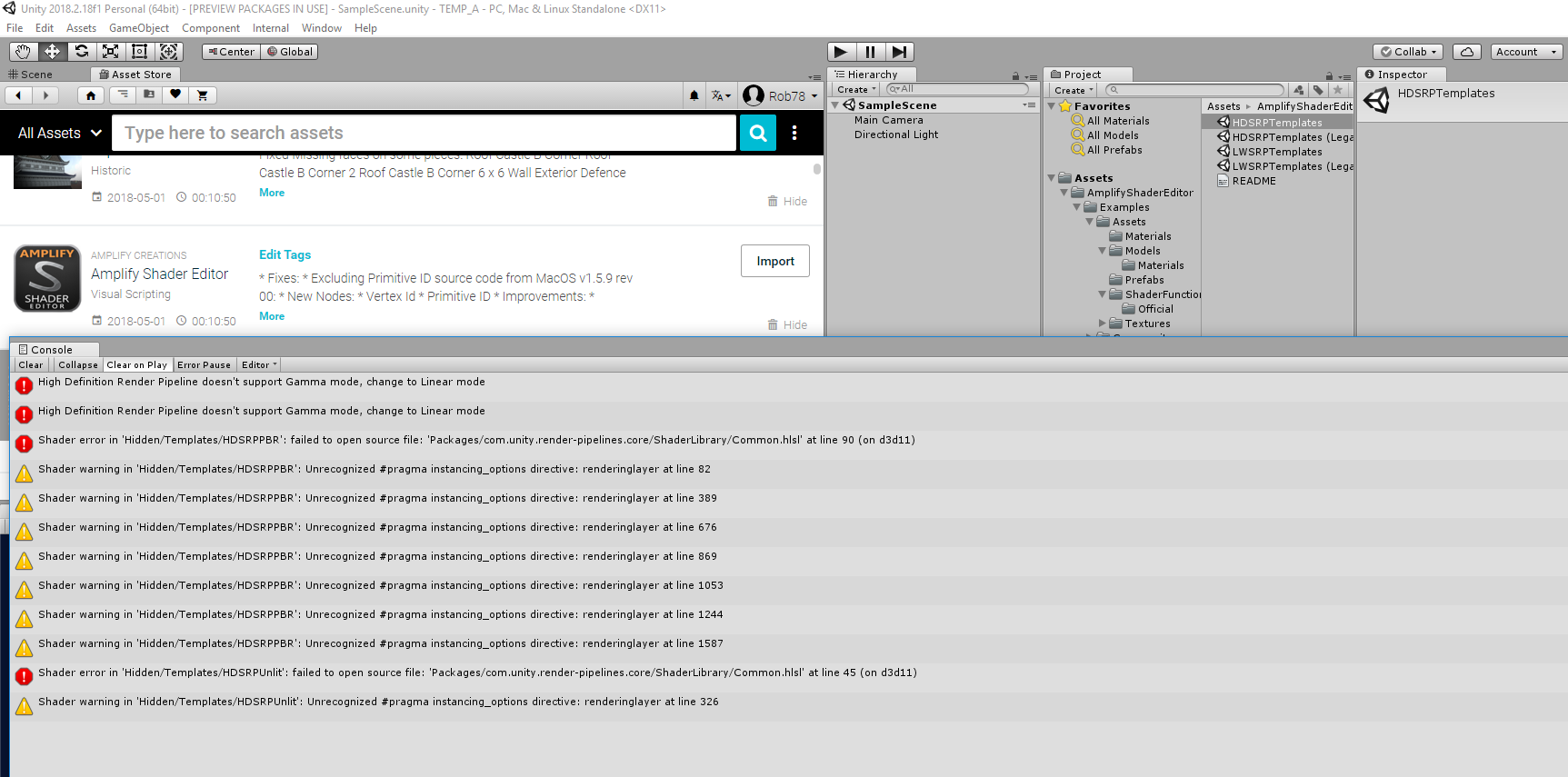Open console Editor dropdown
Image resolution: width=1568 pixels, height=777 pixels.
(259, 365)
